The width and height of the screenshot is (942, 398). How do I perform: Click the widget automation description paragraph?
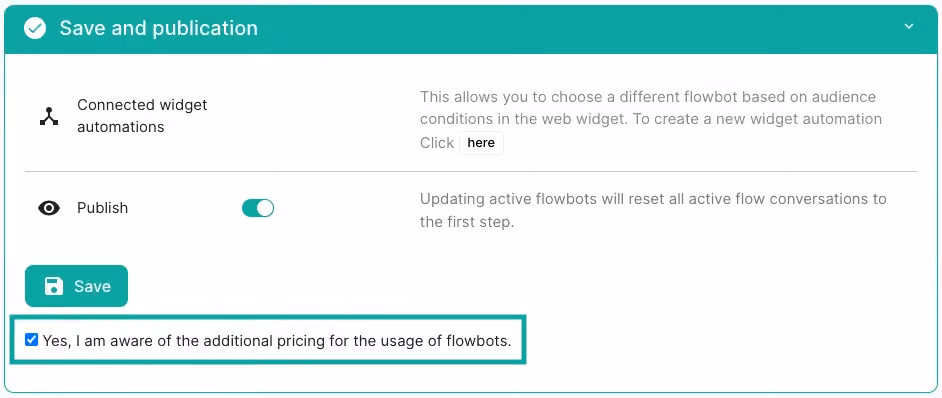[x=651, y=120]
